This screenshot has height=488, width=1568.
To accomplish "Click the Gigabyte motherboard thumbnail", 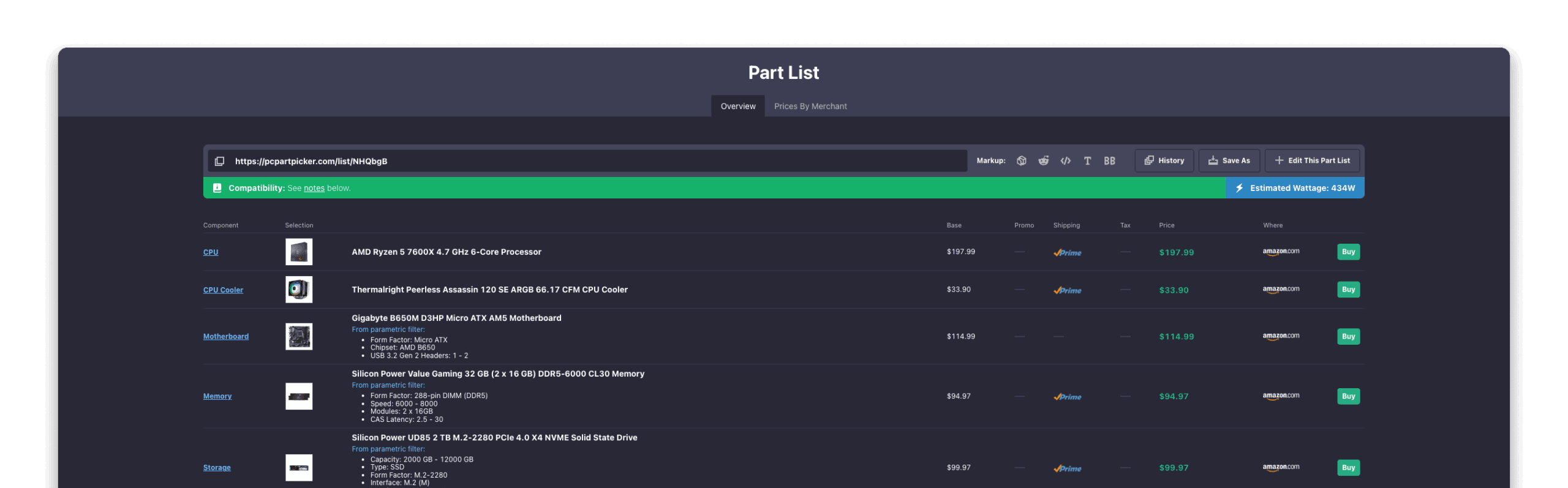I will [x=299, y=337].
